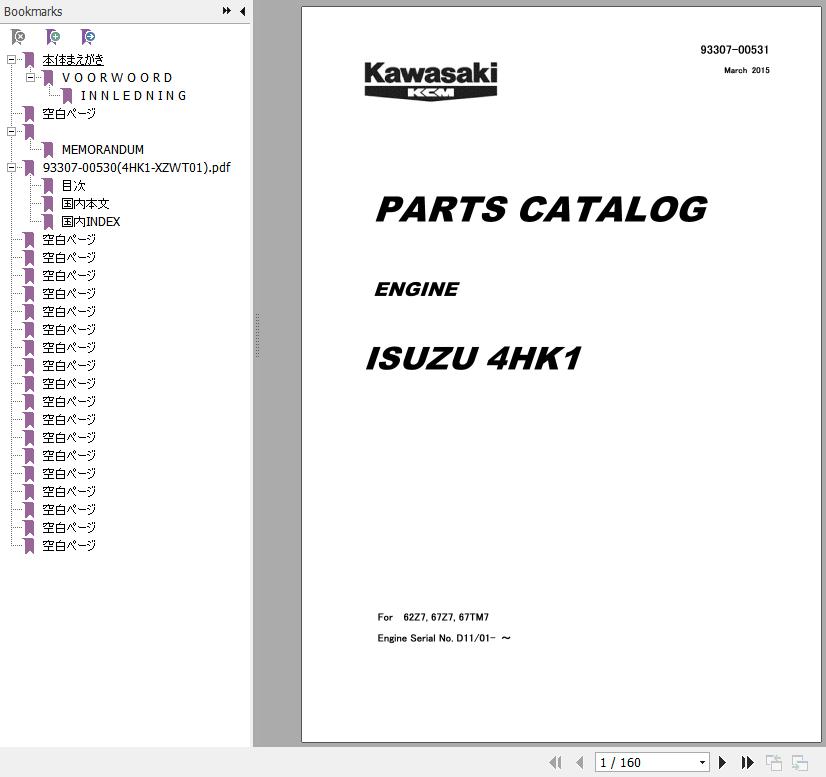
Task: Collapse the VOORWOORD bookmark branch
Action: click(x=31, y=77)
